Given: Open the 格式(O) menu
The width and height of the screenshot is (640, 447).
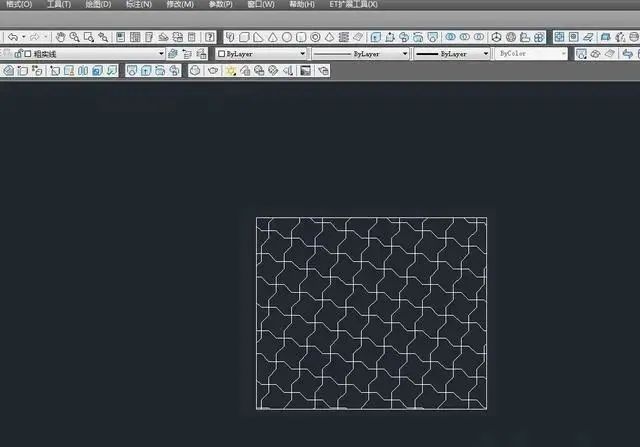Looking at the screenshot, I should [19, 4].
